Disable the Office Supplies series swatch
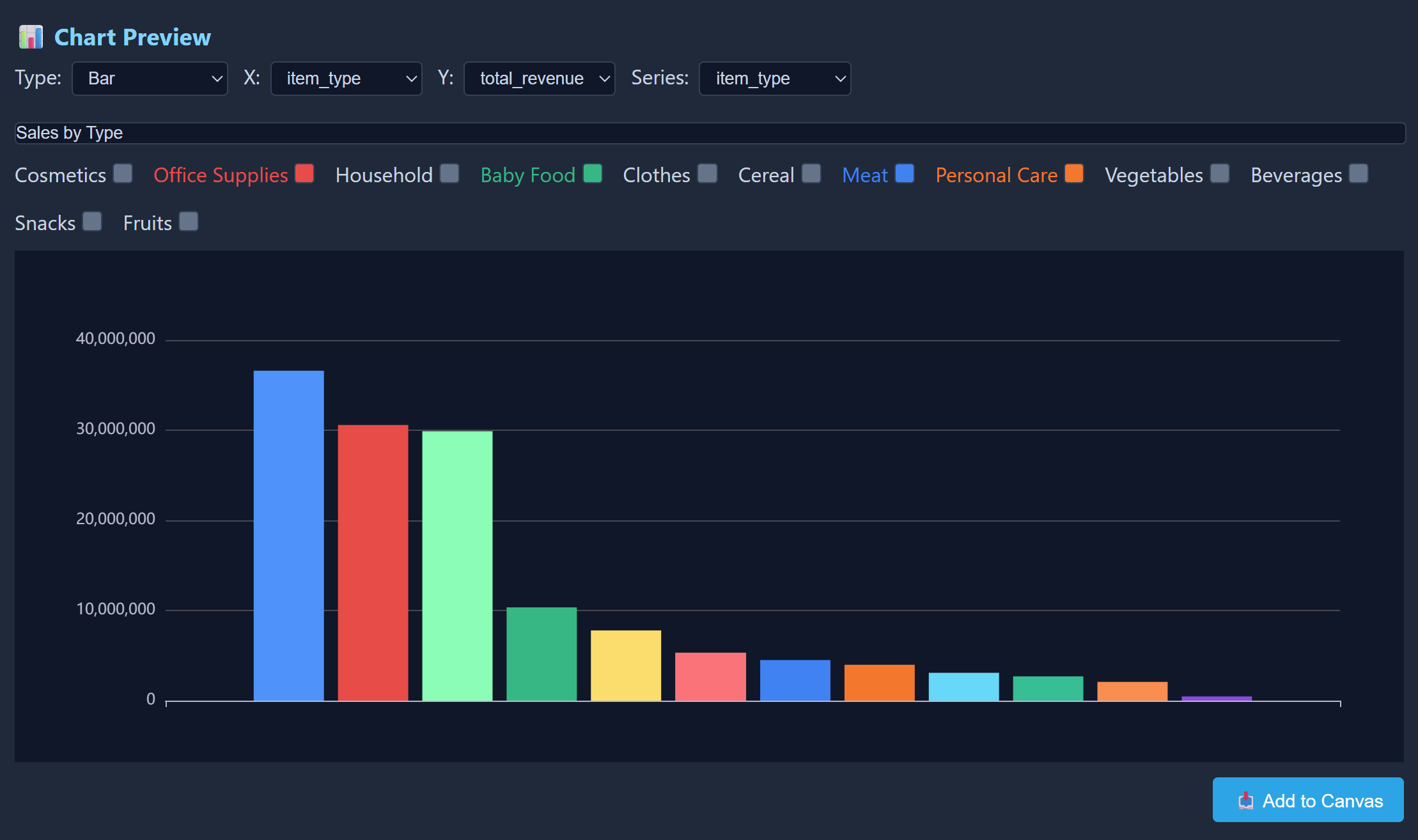Screen dimensions: 1418x840 point(304,174)
